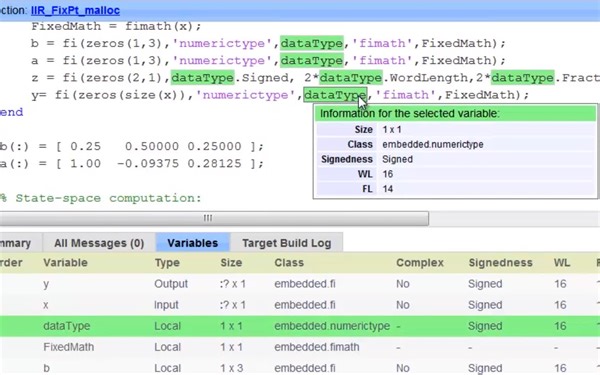
Task: Click 'Output' type cell for y
Action: tap(171, 284)
